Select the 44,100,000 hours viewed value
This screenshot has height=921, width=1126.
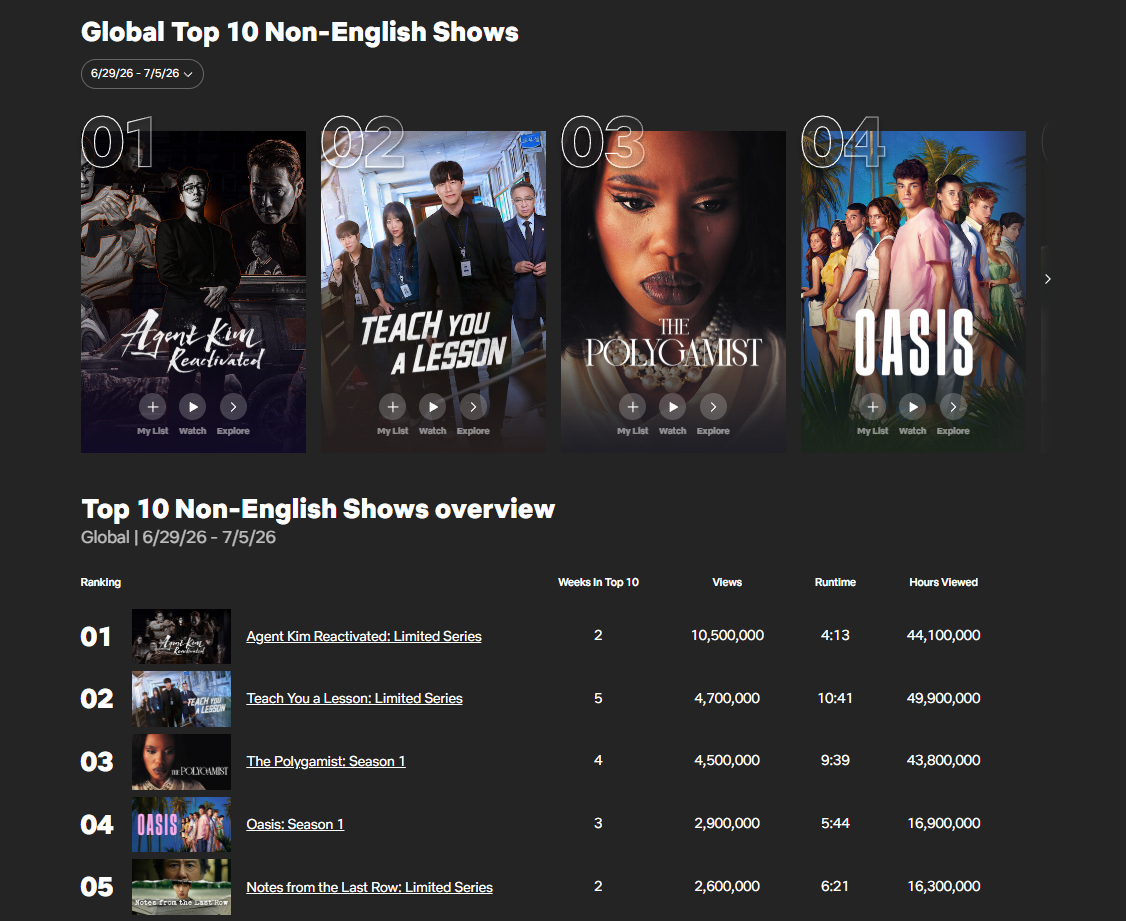944,635
